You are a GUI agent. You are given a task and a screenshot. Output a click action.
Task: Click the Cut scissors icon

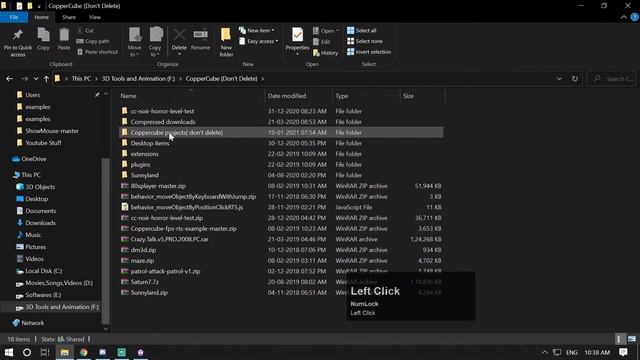click(80, 31)
